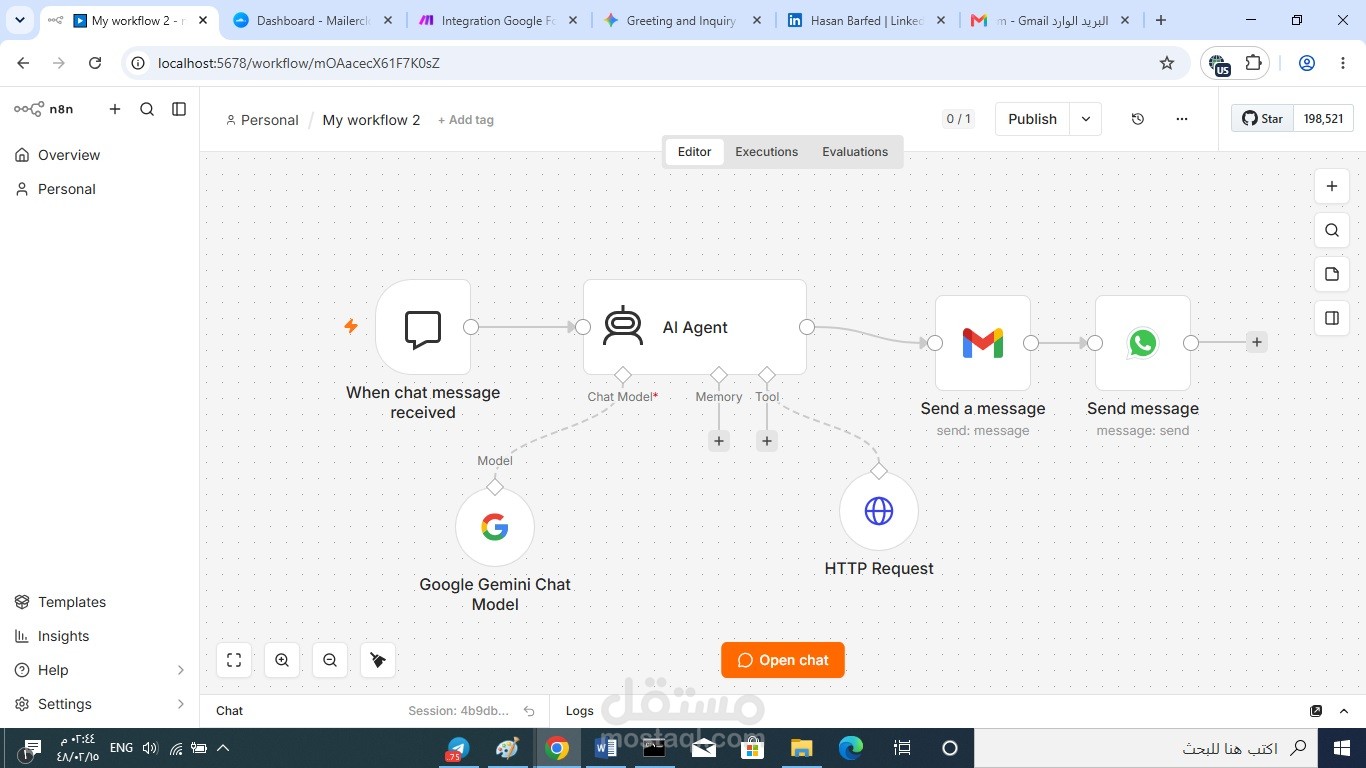This screenshot has width=1366, height=768.
Task: Open the Publish options dropdown arrow
Action: (x=1086, y=119)
